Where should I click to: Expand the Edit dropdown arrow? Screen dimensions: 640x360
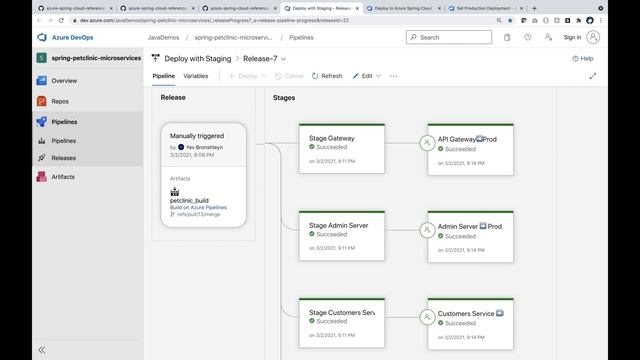[x=378, y=76]
